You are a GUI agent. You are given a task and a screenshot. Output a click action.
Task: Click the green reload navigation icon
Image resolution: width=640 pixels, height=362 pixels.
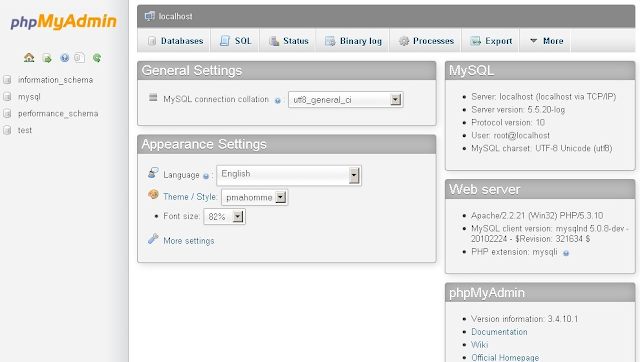97,58
